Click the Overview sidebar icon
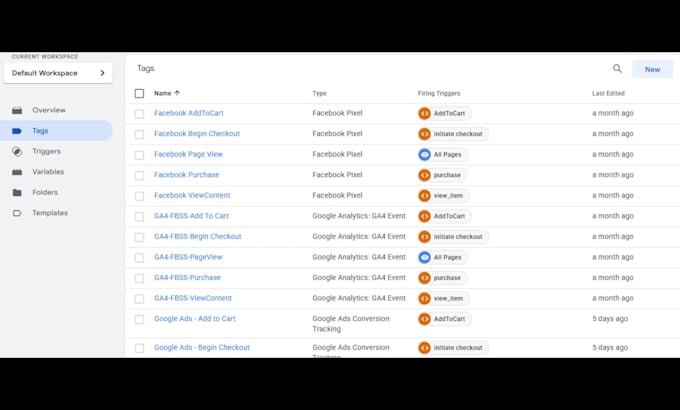Viewport: 680px width, 410px height. click(17, 110)
